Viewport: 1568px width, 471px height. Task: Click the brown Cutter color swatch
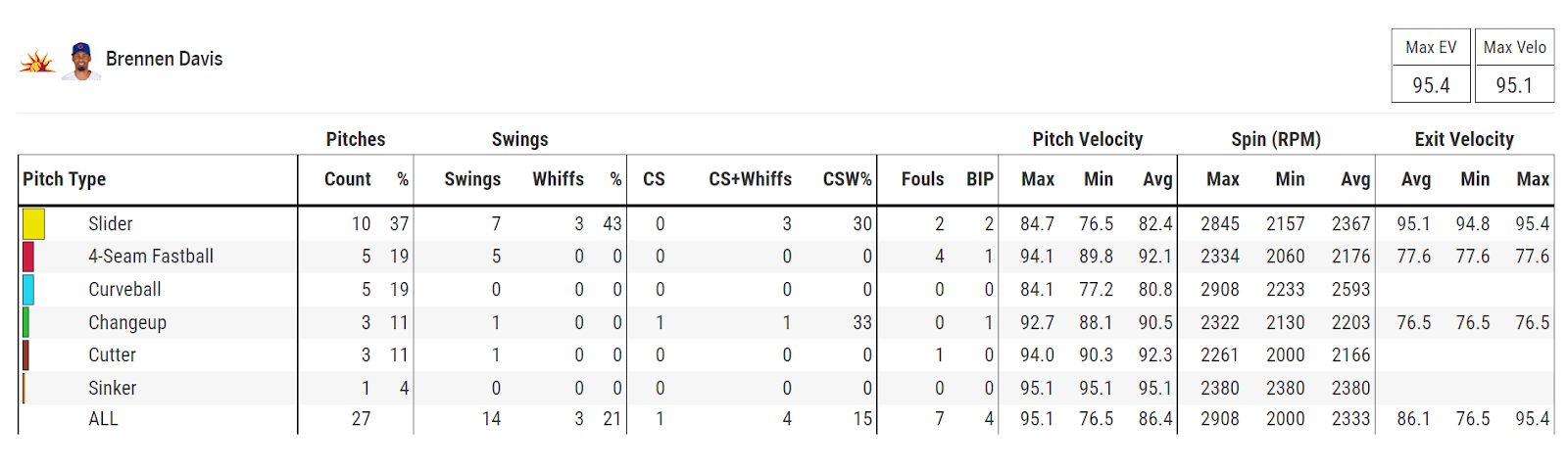[x=26, y=354]
